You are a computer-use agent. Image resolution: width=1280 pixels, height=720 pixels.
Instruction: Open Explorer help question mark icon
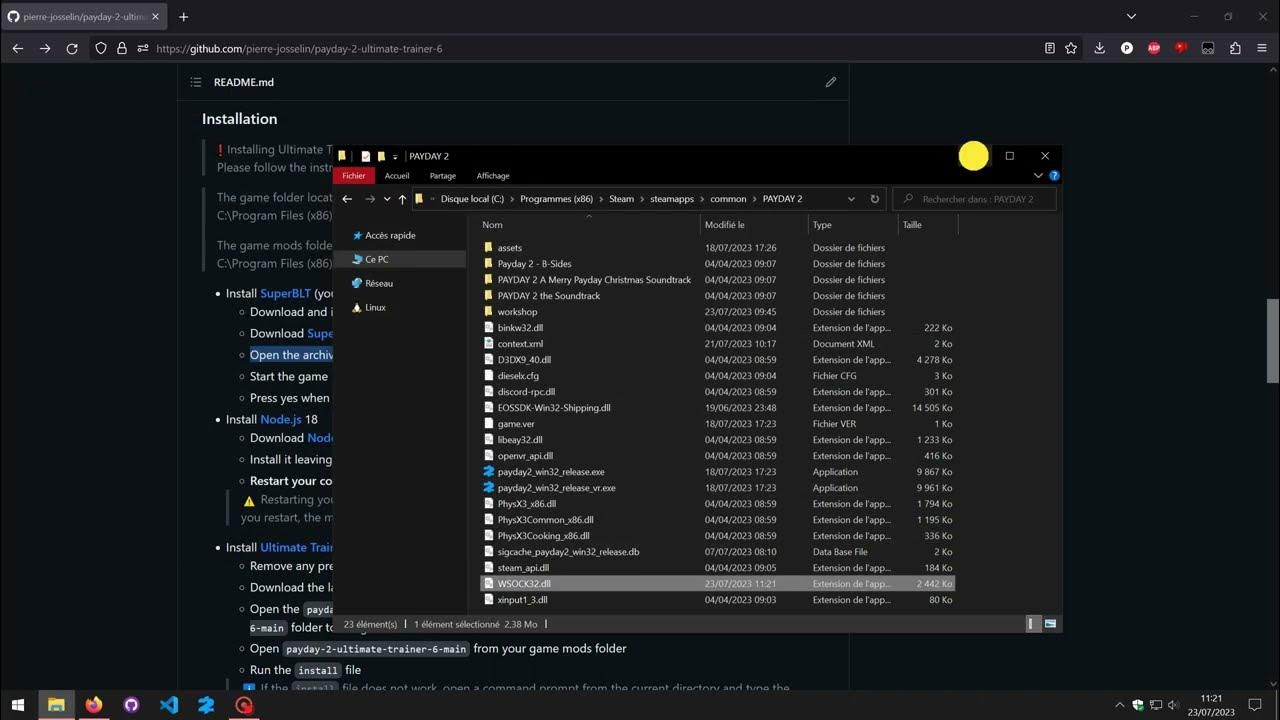(x=1054, y=176)
